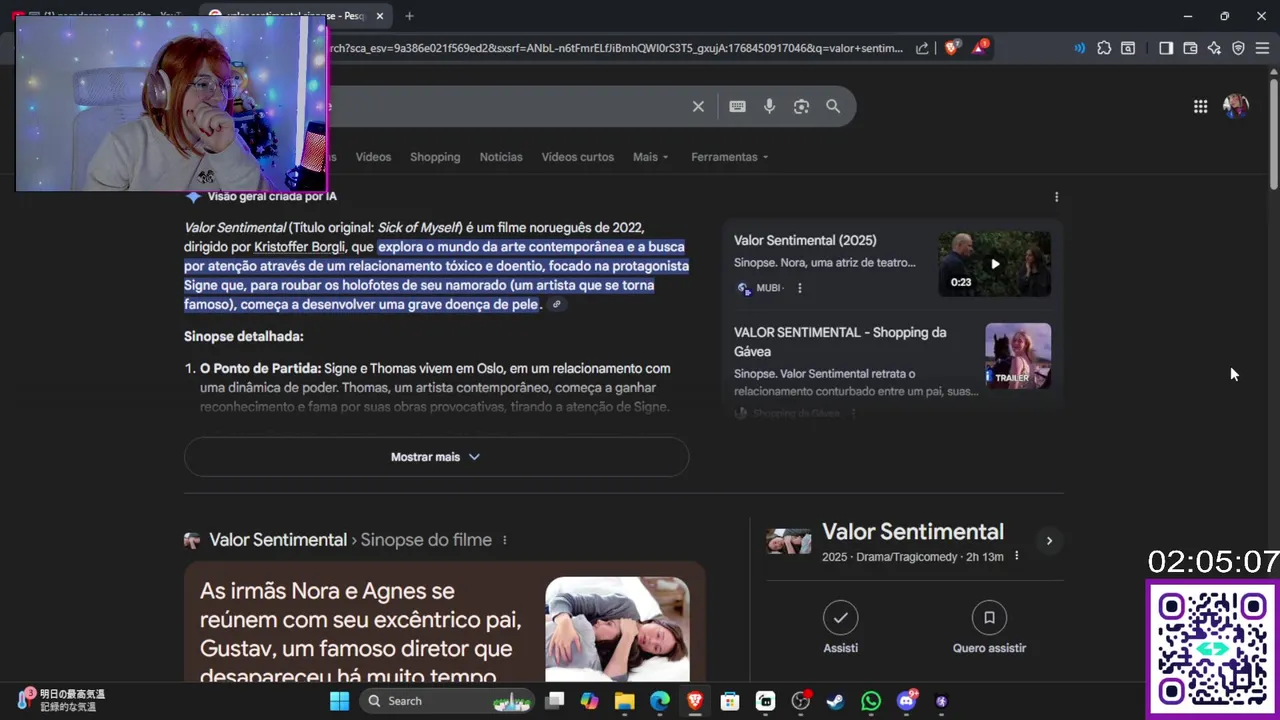Open the weather widget on taskbar
The image size is (1280, 720).
click(62, 700)
